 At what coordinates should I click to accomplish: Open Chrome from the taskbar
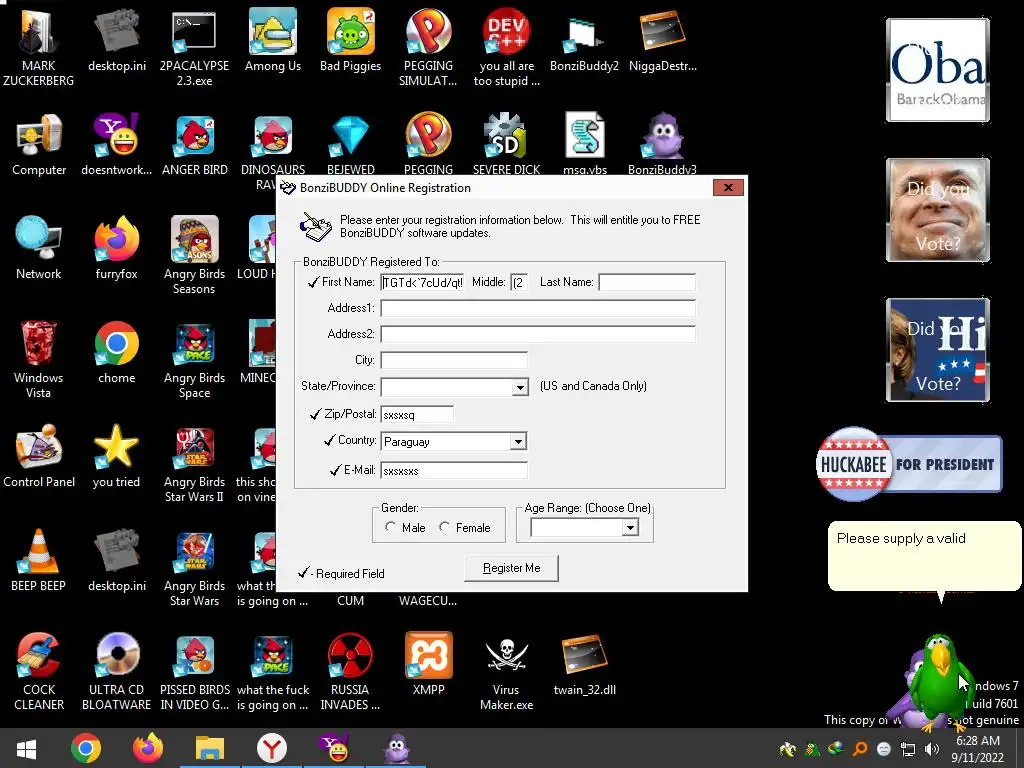point(86,748)
